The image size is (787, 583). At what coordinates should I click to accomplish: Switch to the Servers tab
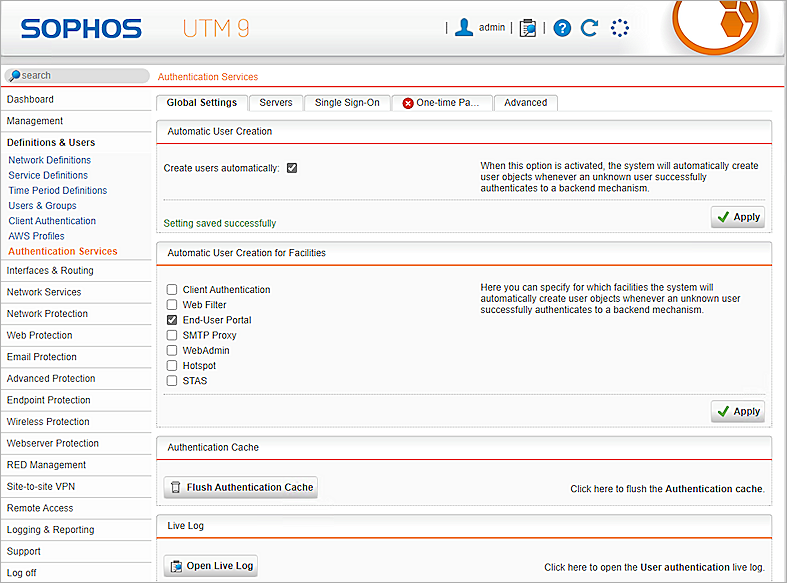(x=276, y=103)
